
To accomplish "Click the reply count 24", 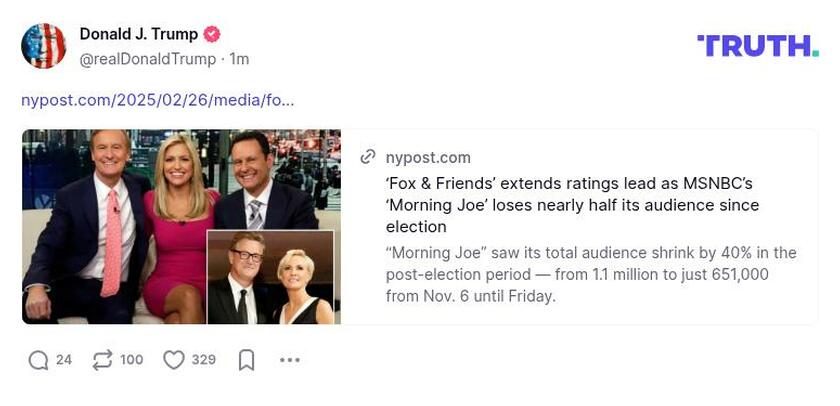I will (x=63, y=360).
